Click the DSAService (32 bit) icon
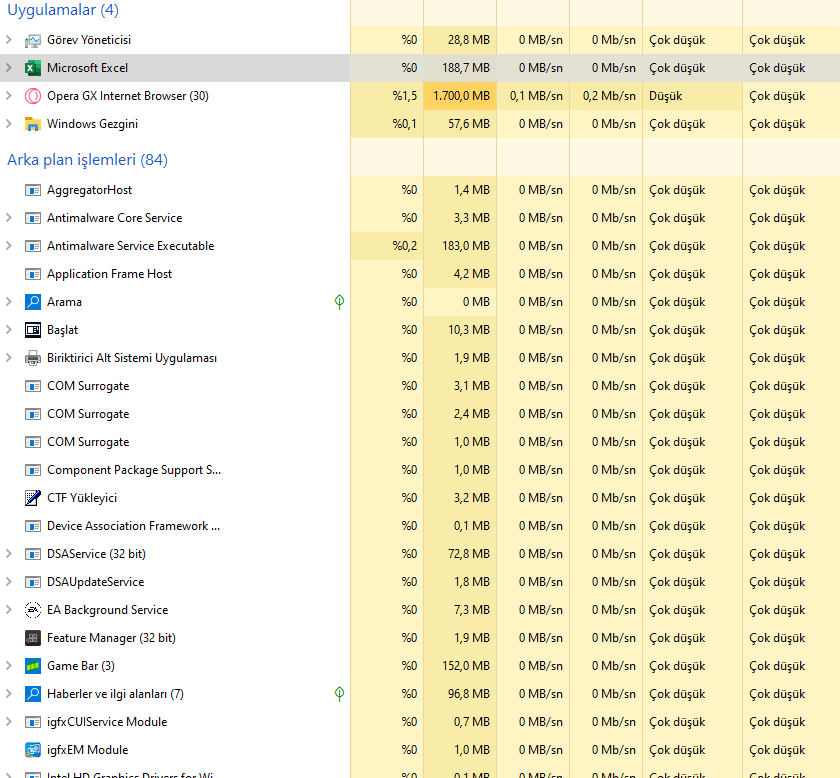This screenshot has height=778, width=840. (33, 553)
